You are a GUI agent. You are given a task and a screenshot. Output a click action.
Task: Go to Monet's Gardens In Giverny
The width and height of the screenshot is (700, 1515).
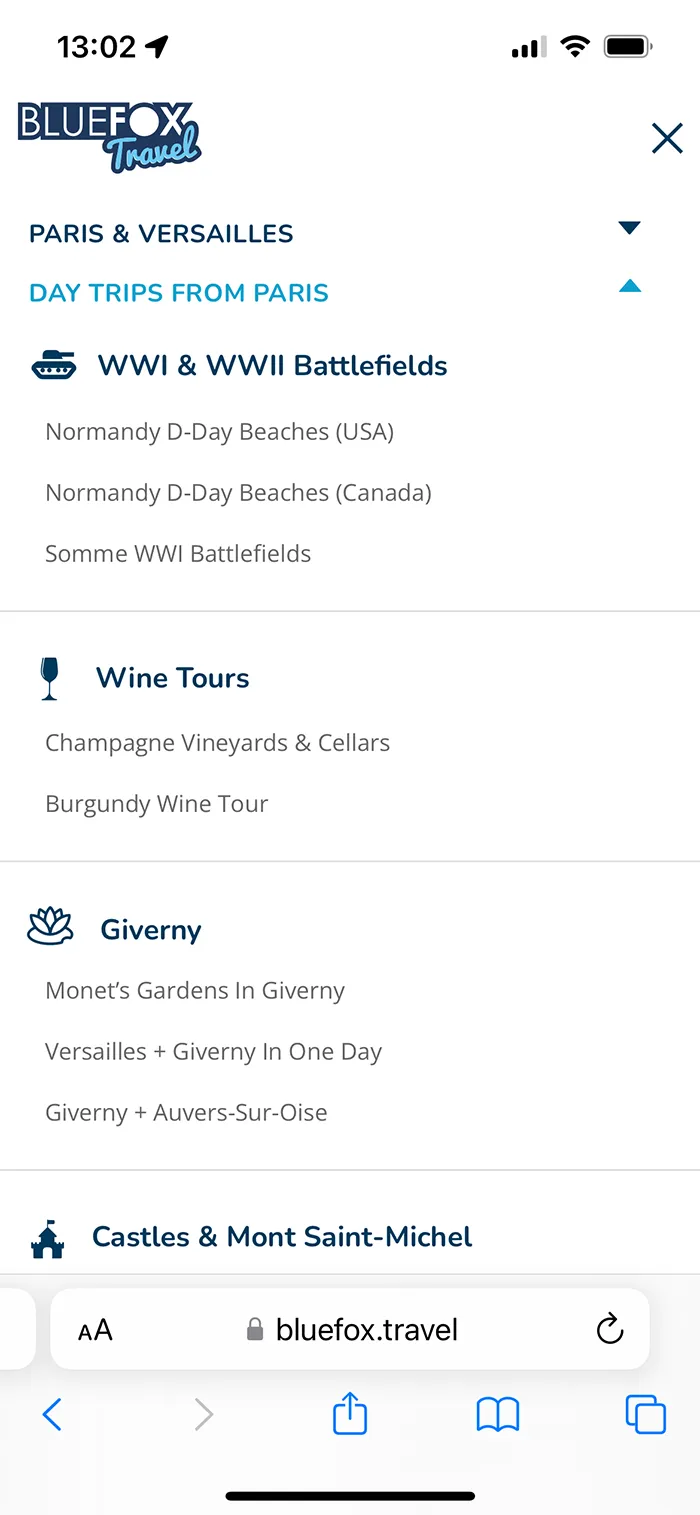pos(195,991)
